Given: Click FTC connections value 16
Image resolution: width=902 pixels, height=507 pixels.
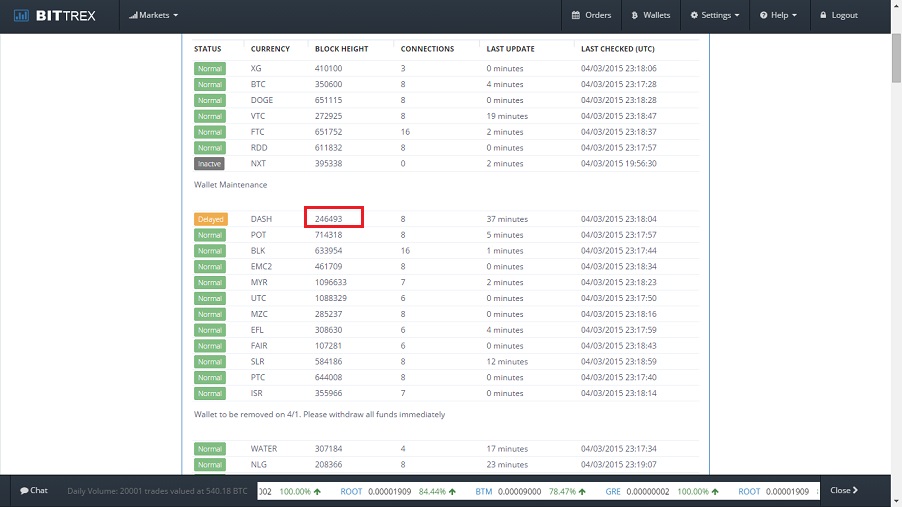Looking at the screenshot, I should 405,132.
